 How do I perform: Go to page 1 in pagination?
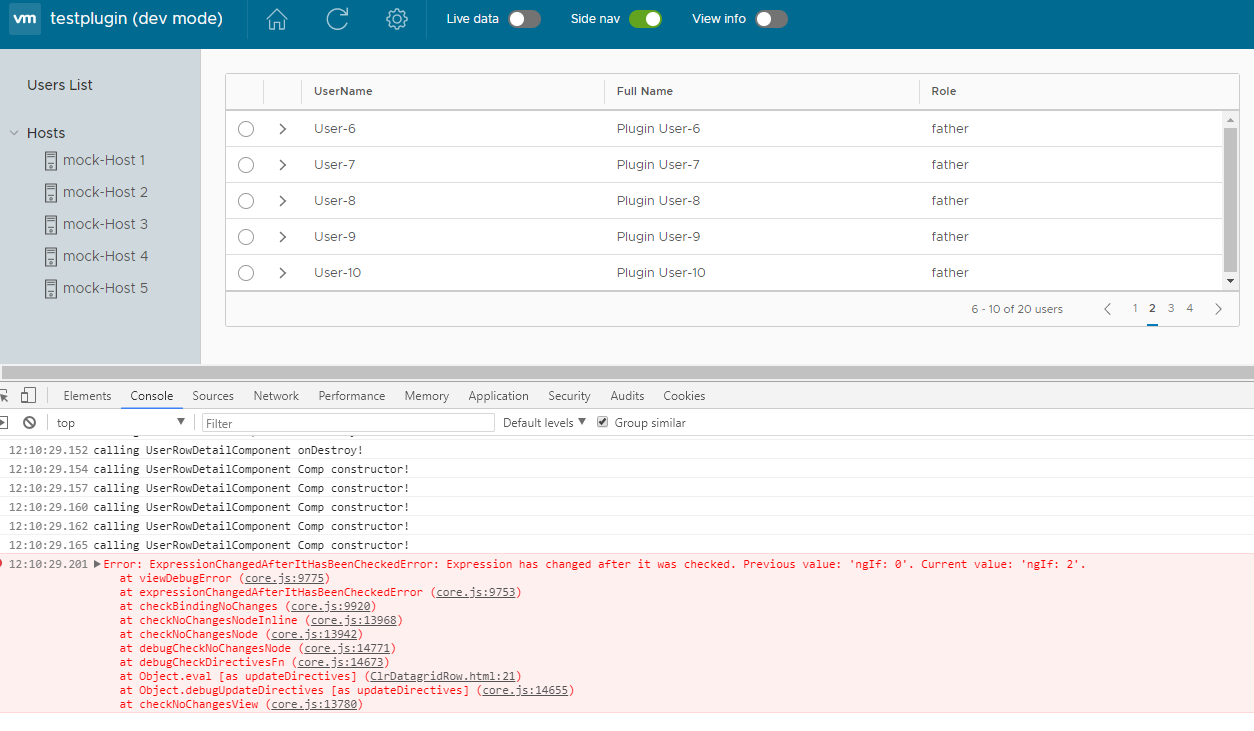pos(1135,308)
